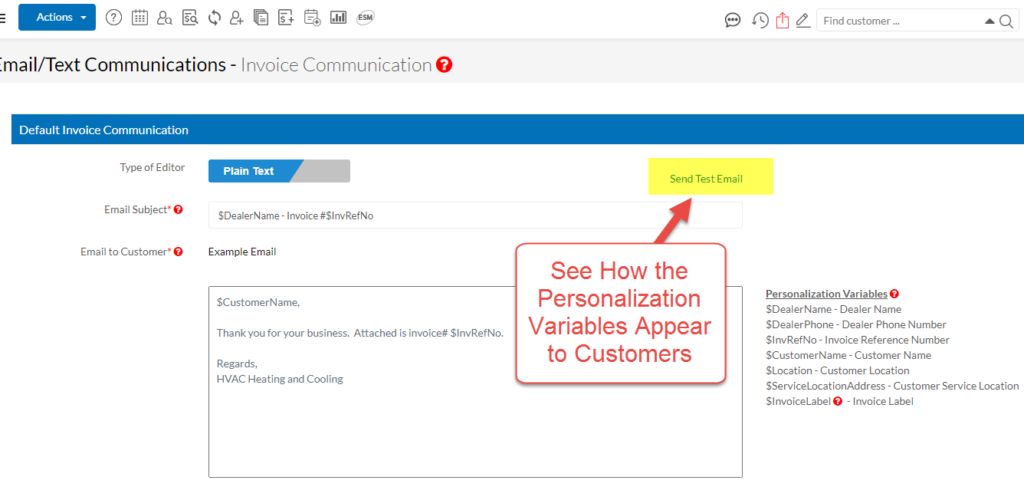Click the $DealerPhone - Dealer Phone Number variable
This screenshot has height=500, width=1024.
(x=856, y=324)
